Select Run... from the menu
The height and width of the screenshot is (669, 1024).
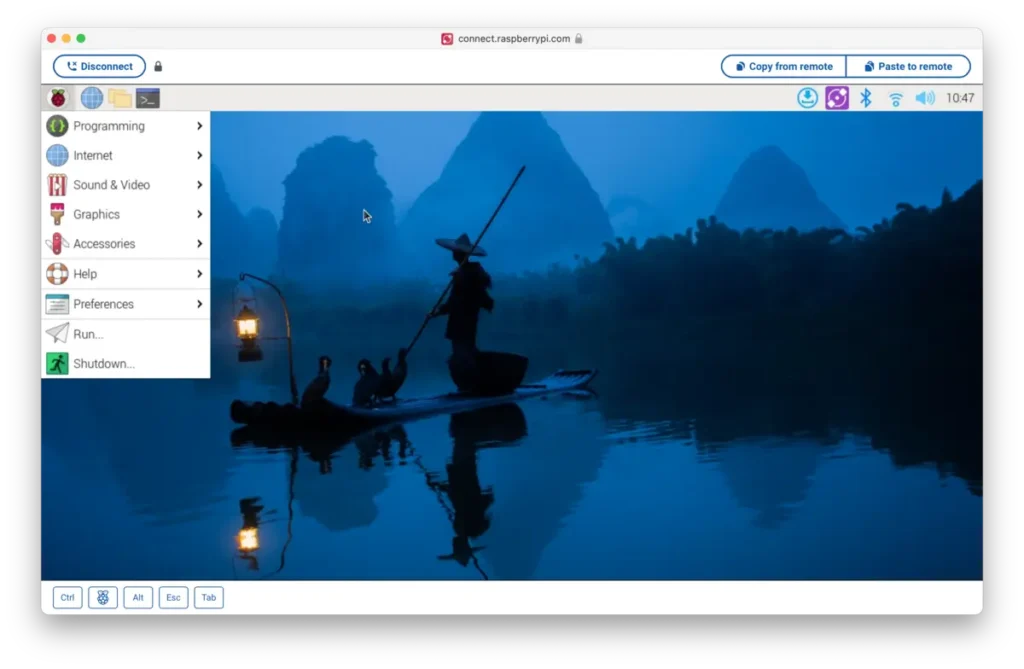(126, 334)
